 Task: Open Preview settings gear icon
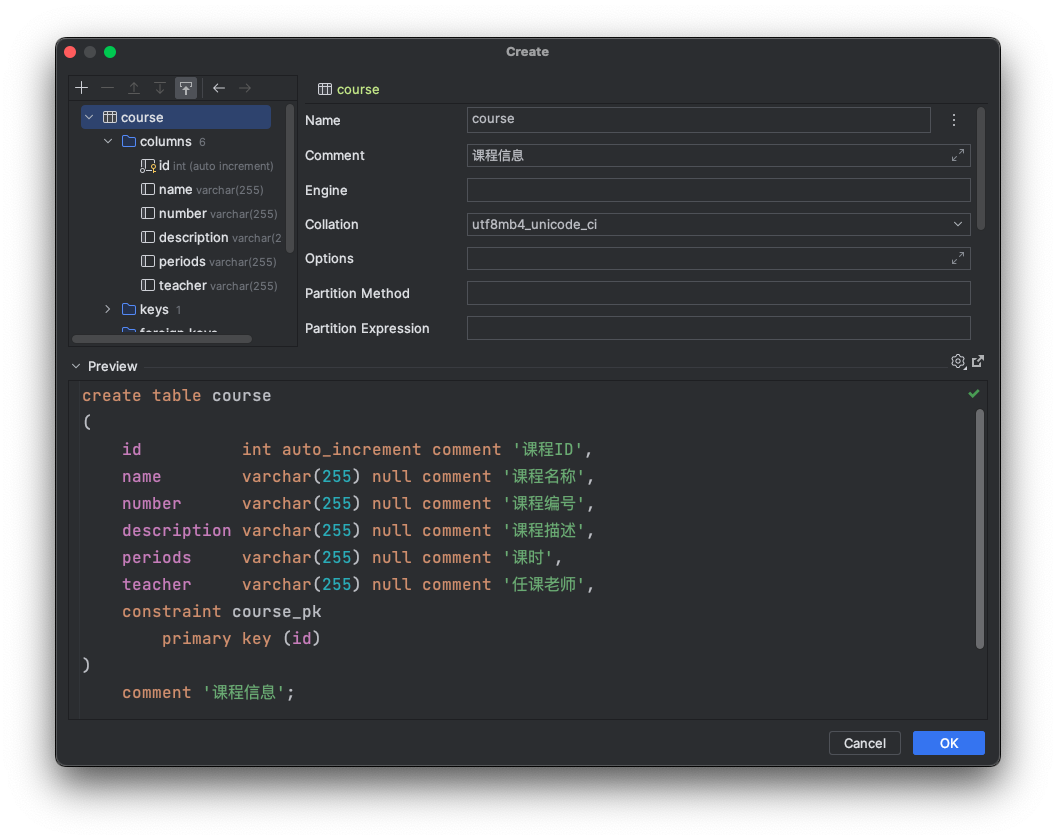(958, 362)
